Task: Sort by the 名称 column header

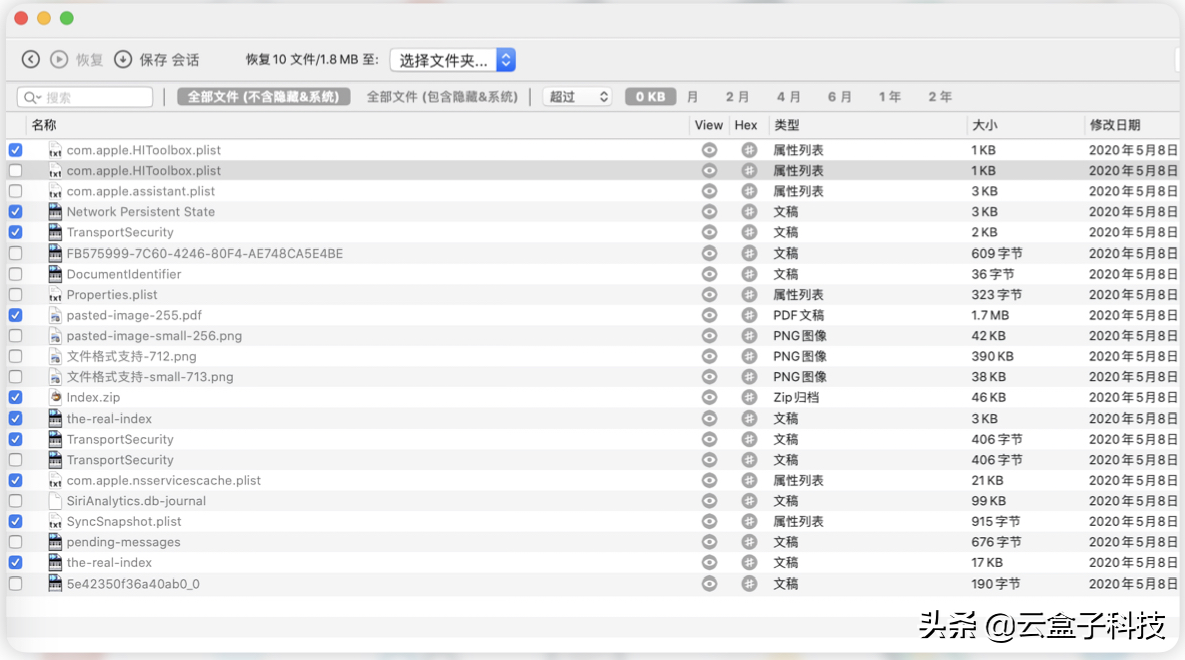Action: (44, 125)
